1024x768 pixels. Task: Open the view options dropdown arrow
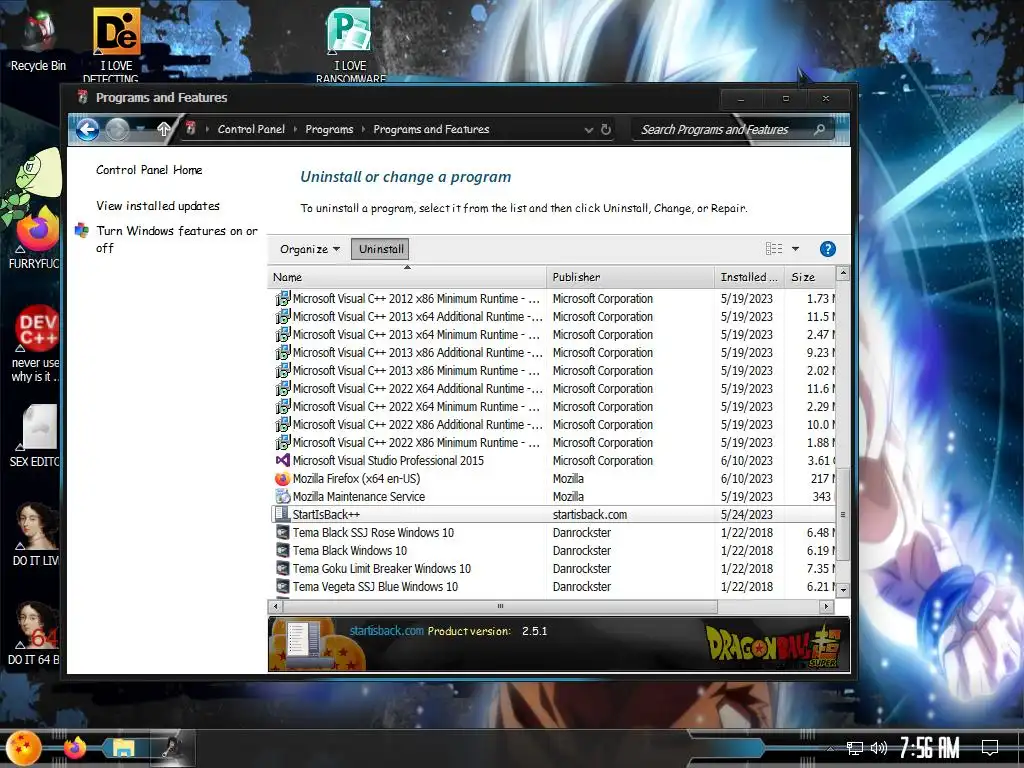(795, 249)
